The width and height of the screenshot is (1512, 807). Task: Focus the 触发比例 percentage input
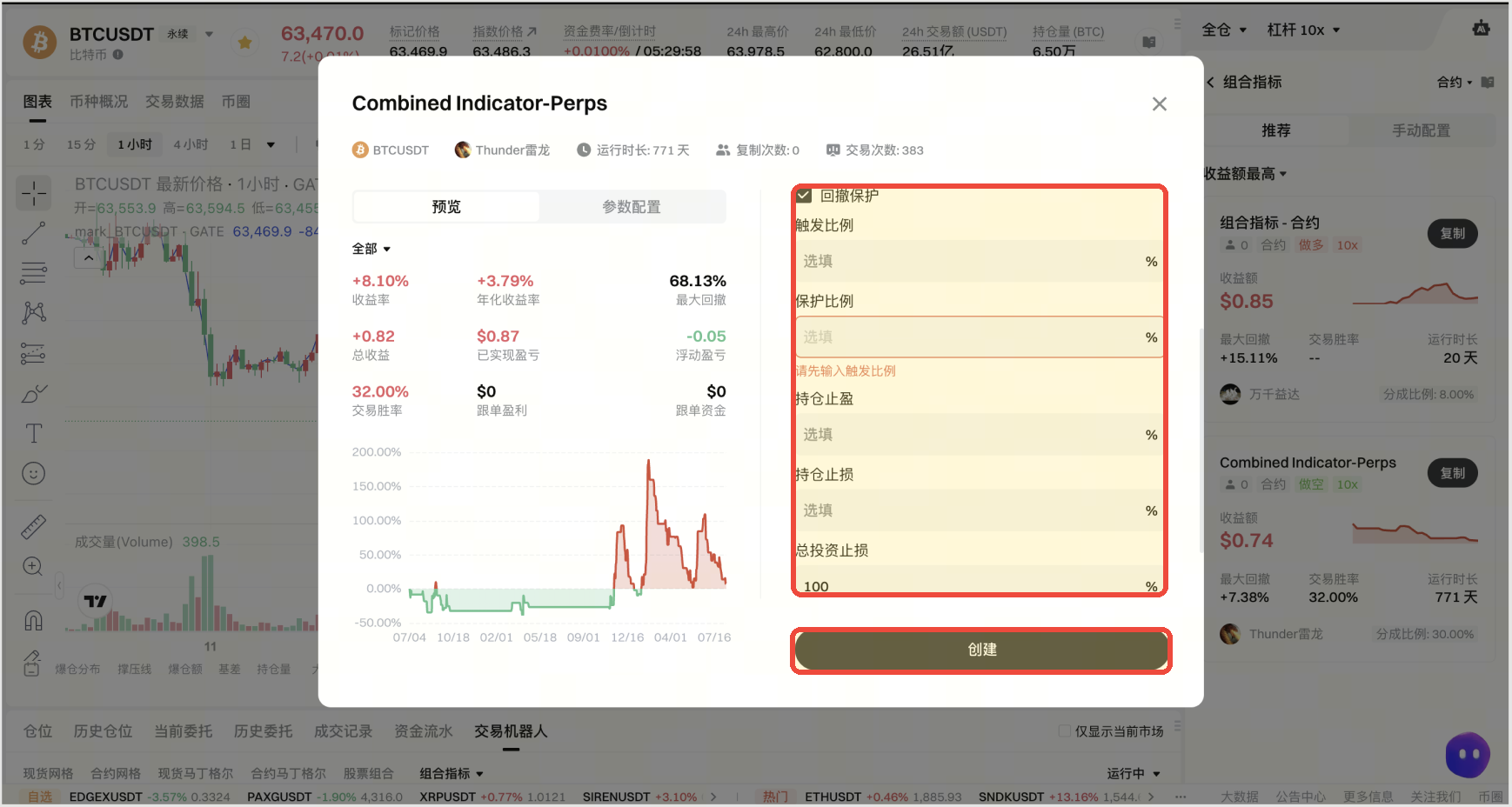(x=979, y=262)
